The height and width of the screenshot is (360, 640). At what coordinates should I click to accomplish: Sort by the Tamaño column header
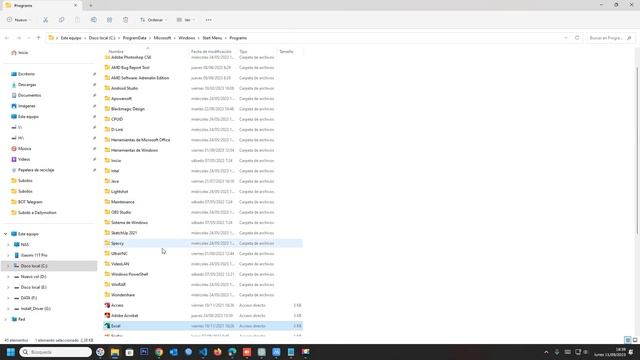point(286,51)
